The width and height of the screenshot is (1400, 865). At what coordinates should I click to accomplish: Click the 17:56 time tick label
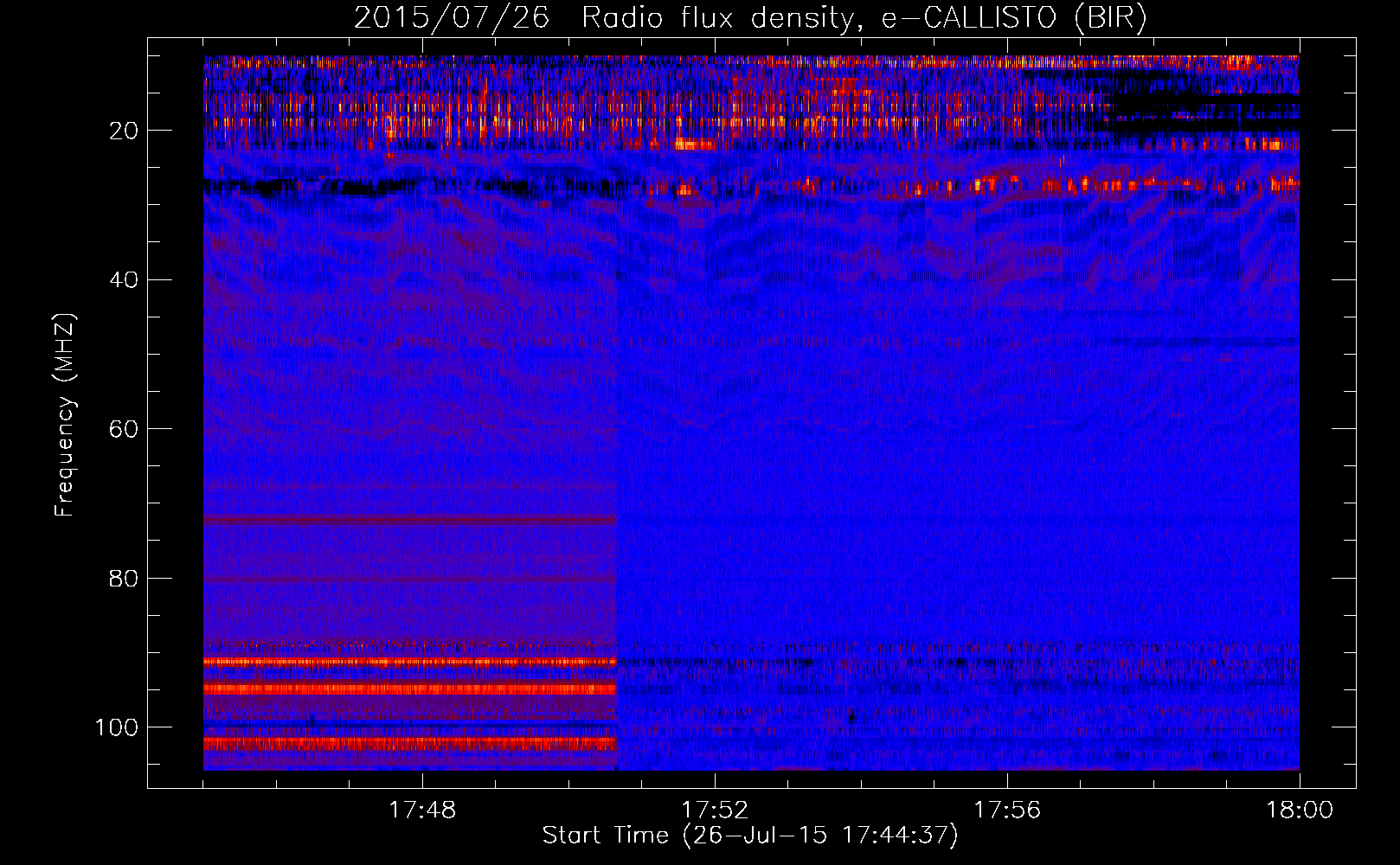tap(1007, 811)
